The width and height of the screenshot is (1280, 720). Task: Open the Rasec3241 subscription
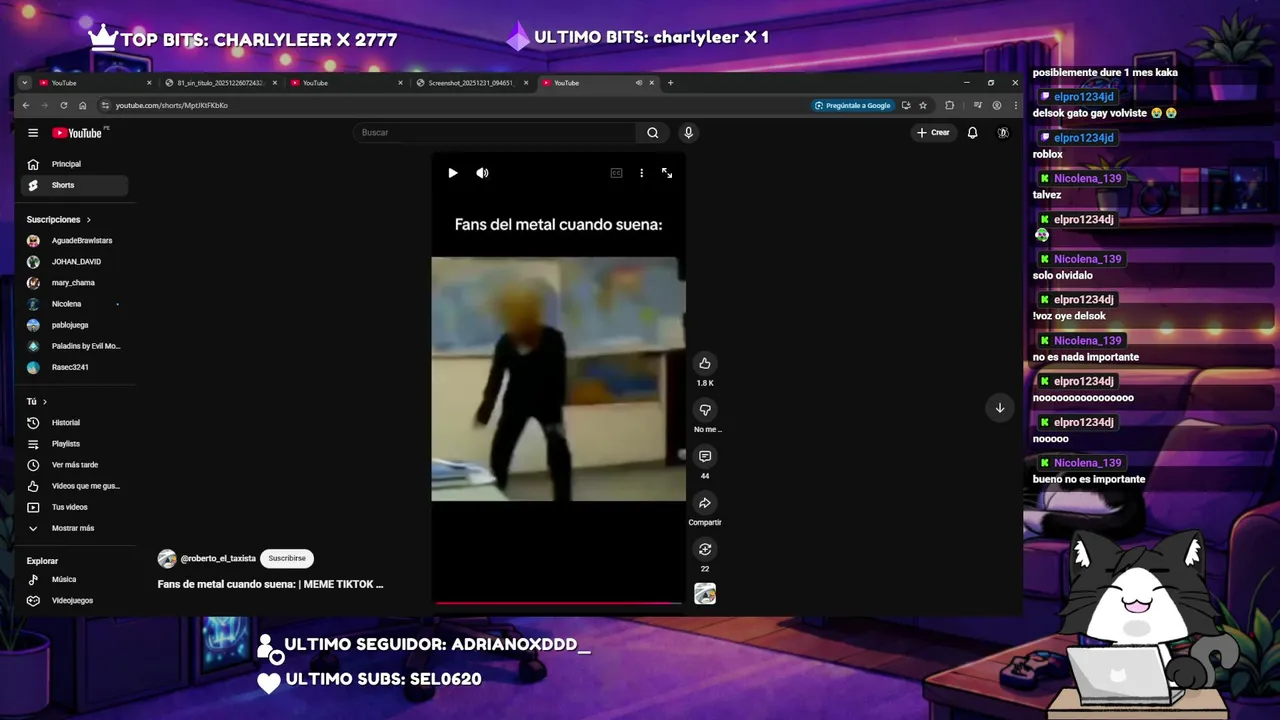coord(74,367)
